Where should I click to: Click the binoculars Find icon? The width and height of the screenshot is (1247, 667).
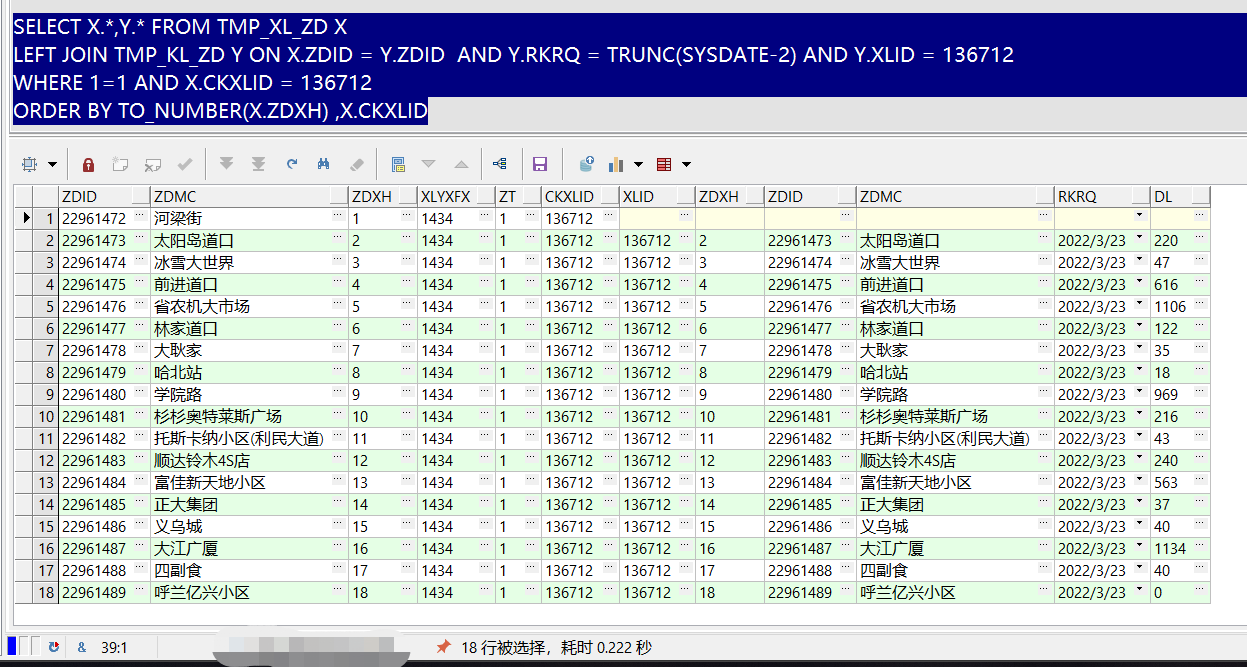pos(323,164)
